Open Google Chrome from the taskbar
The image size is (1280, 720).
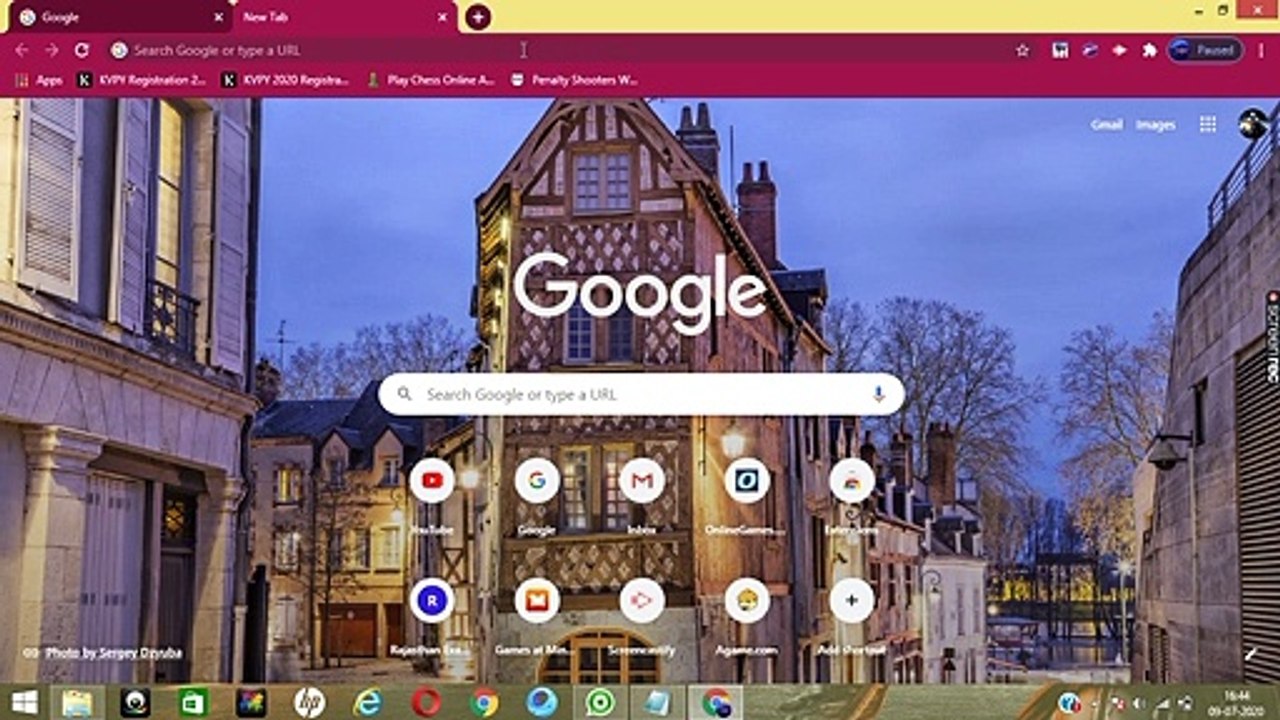click(484, 703)
